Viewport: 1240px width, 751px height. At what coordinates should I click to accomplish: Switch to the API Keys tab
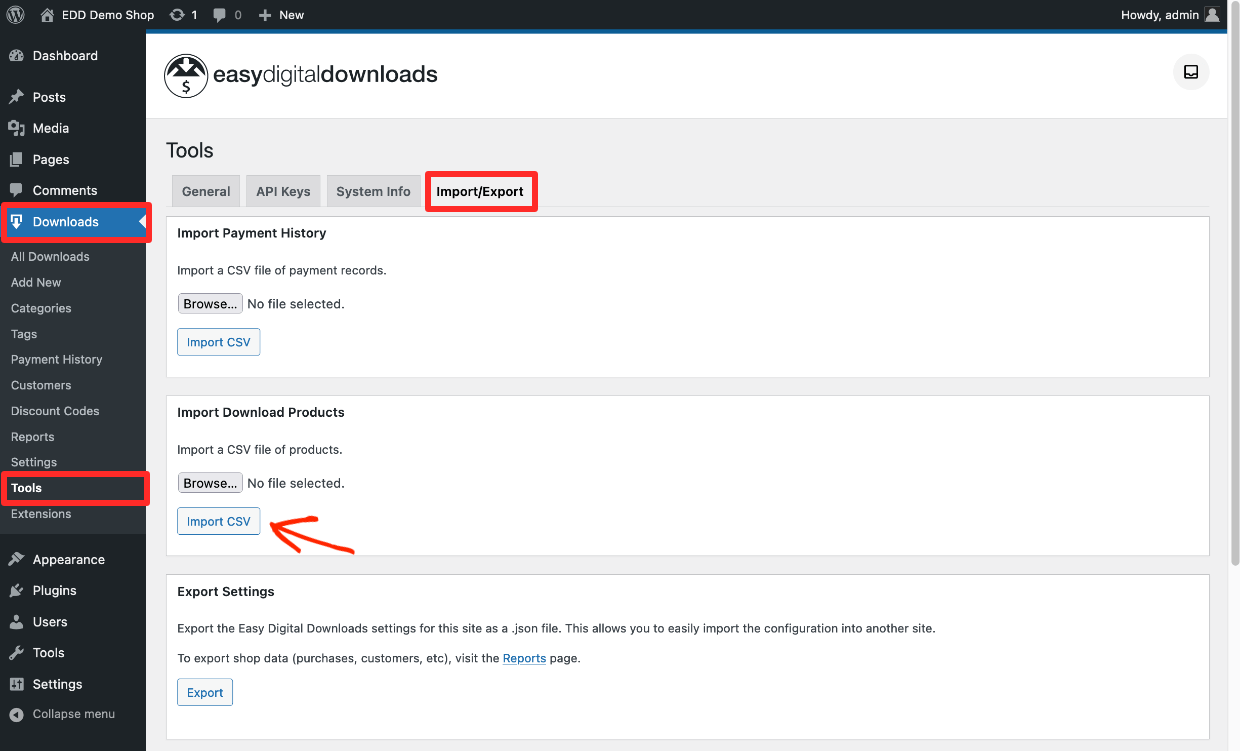[283, 192]
